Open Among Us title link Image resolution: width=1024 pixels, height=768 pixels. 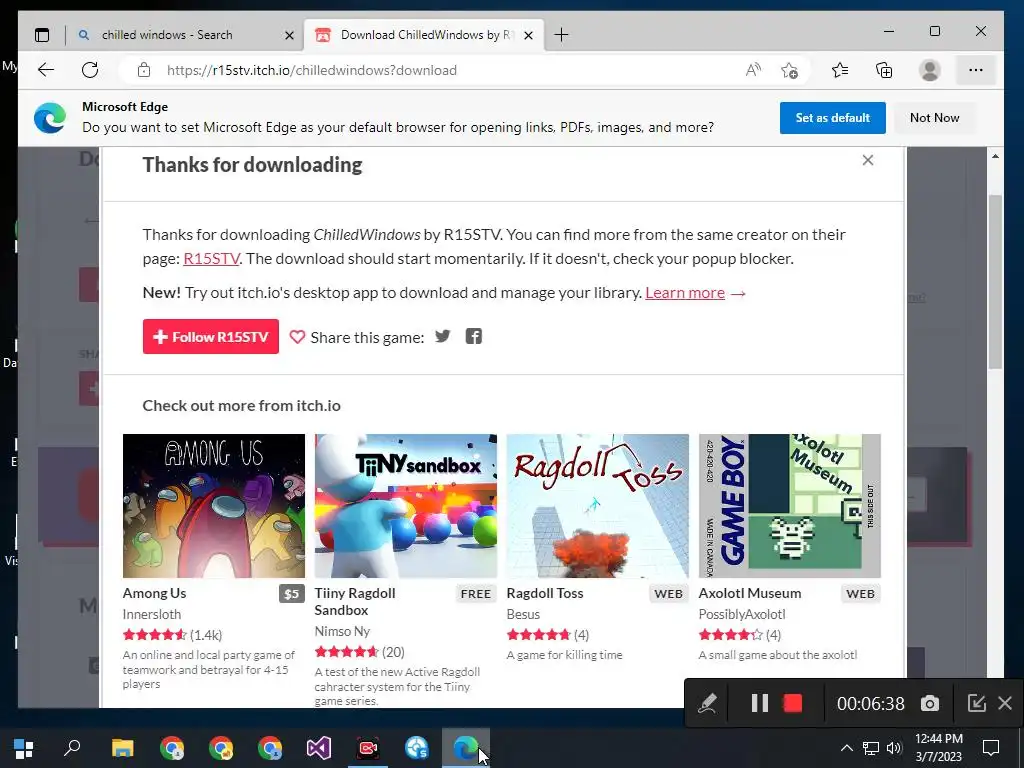154,593
